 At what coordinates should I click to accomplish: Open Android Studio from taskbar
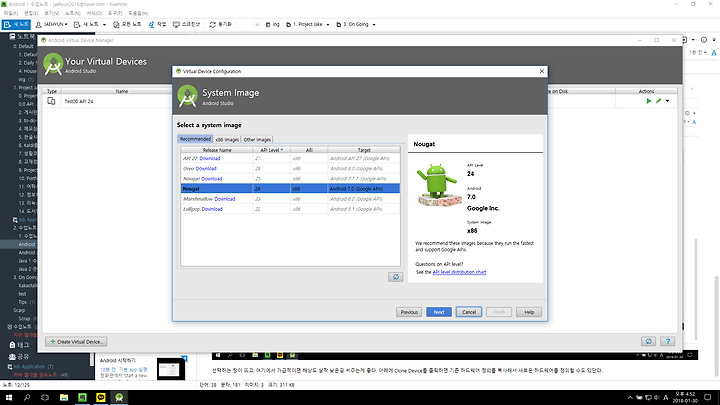pos(119,398)
